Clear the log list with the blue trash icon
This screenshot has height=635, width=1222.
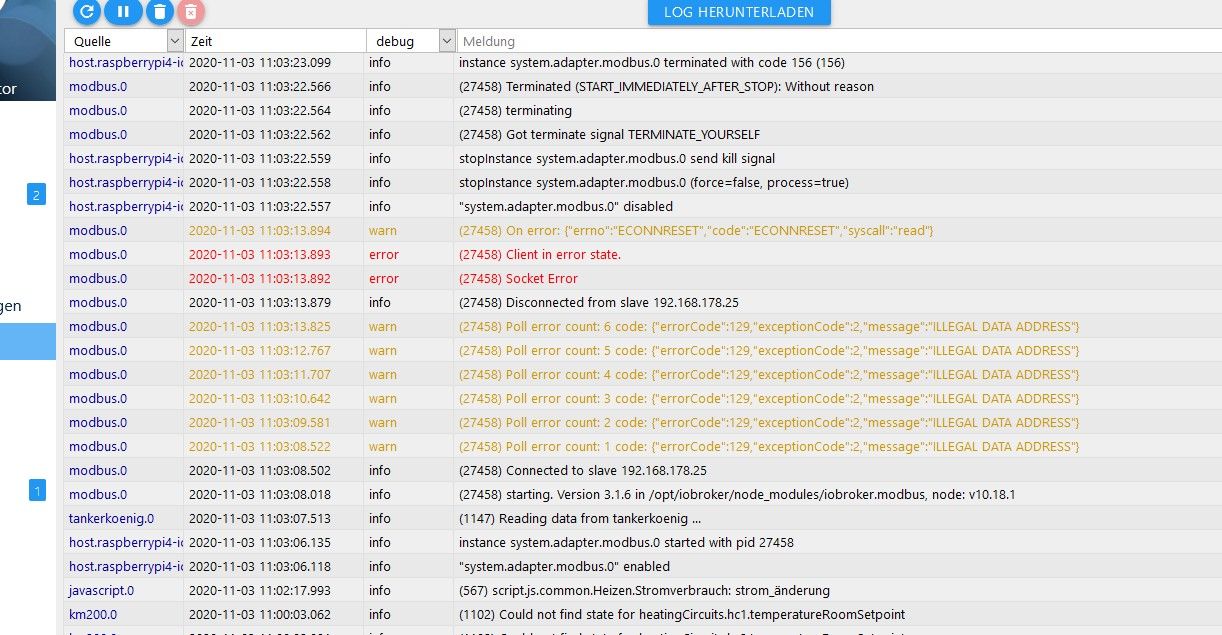tap(159, 12)
